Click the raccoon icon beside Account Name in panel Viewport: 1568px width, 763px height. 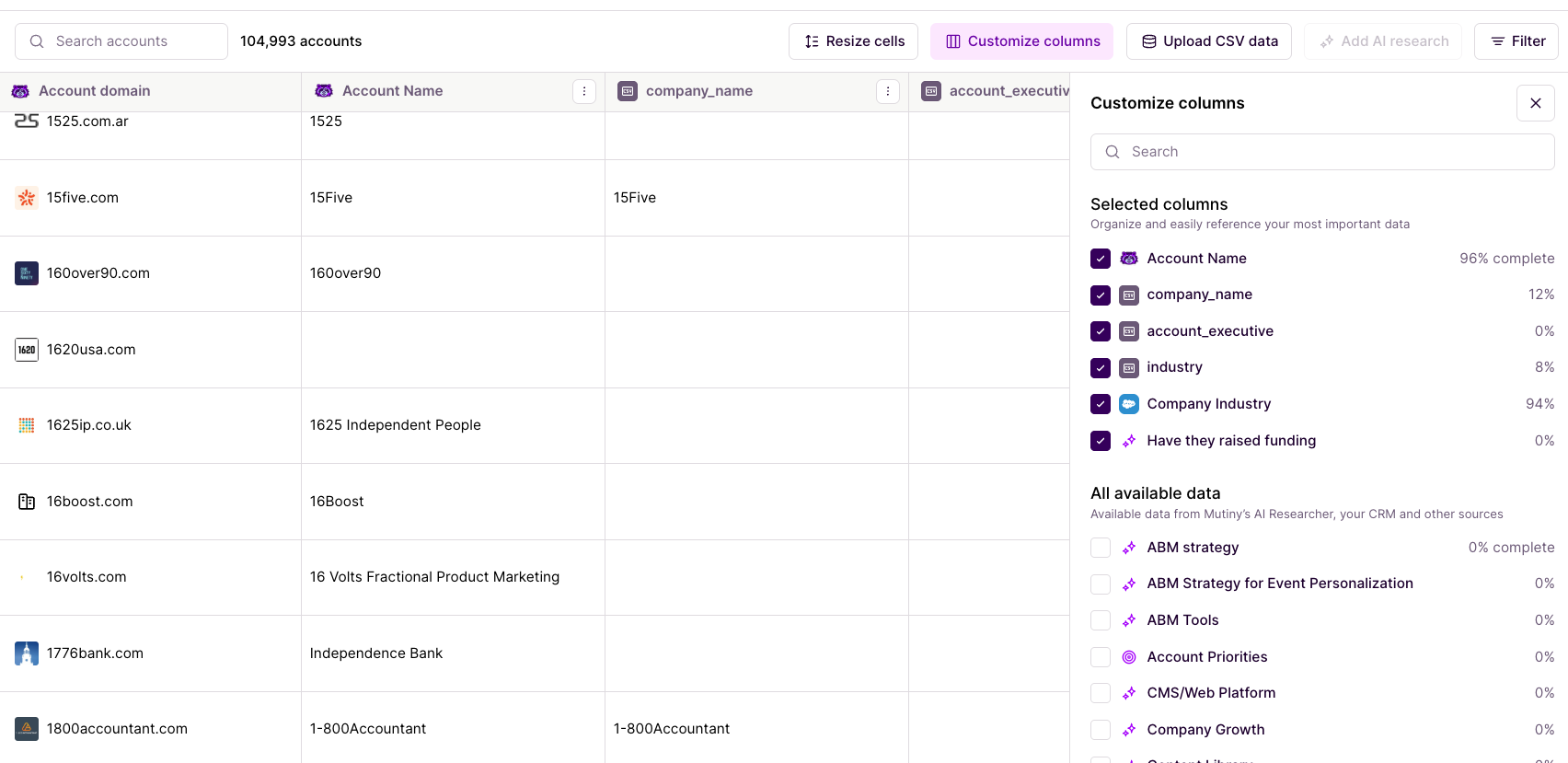tap(1129, 259)
